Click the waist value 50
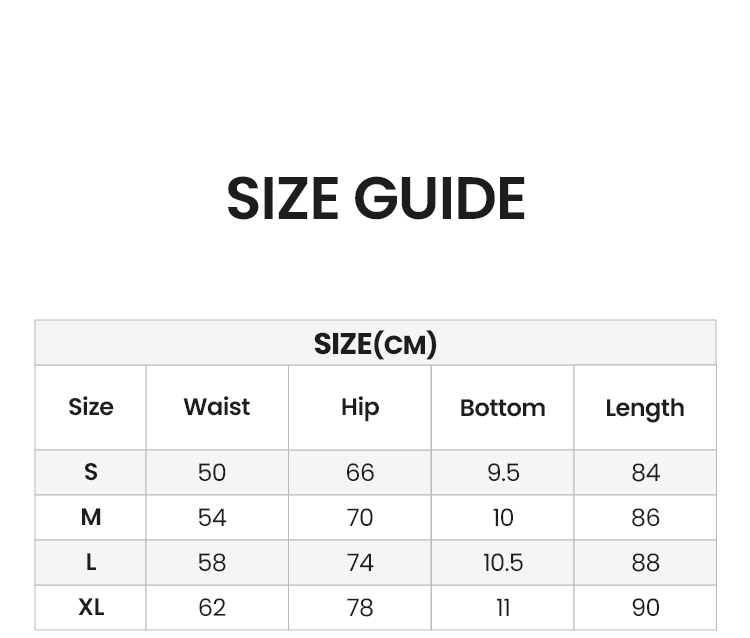 click(x=212, y=473)
